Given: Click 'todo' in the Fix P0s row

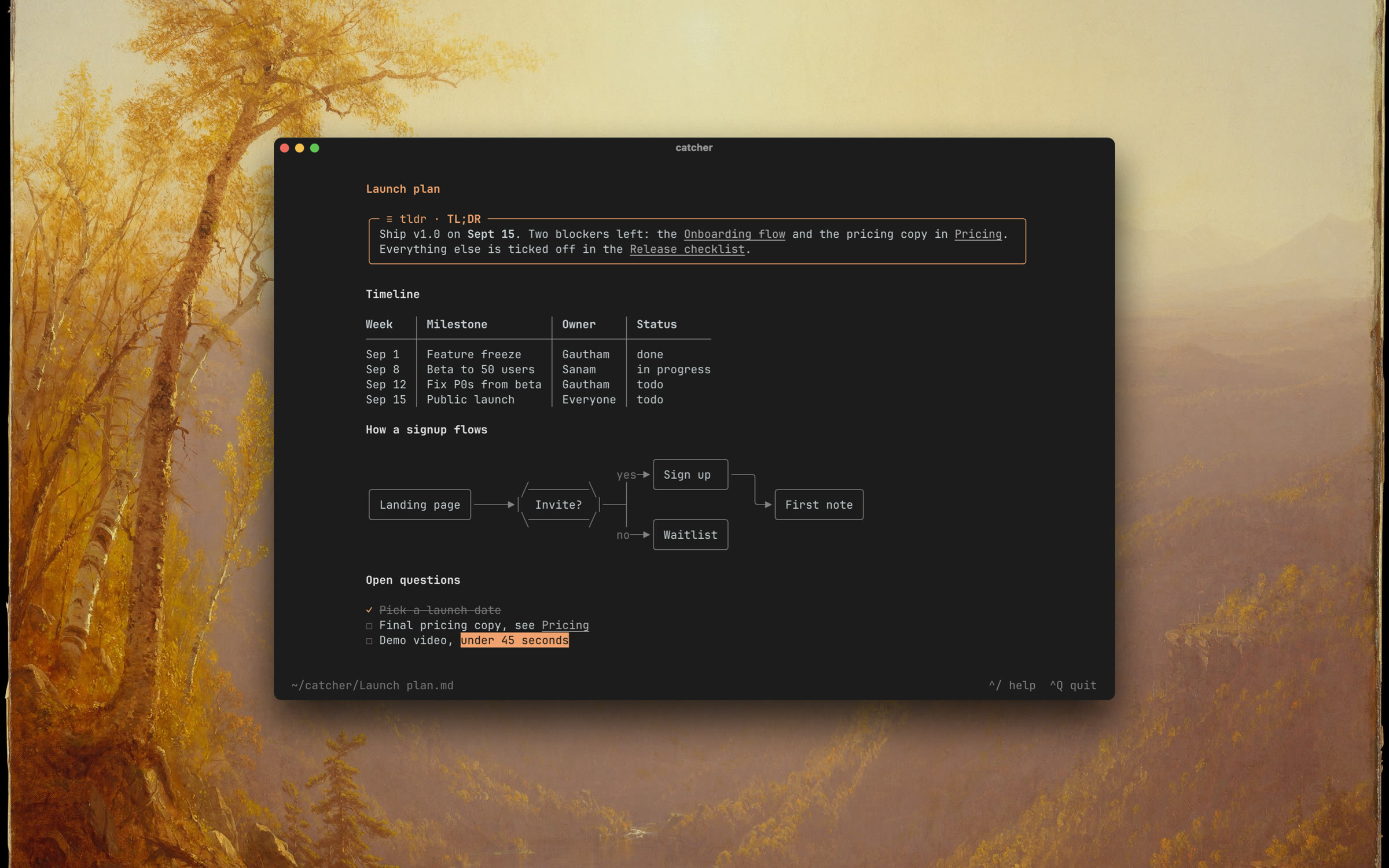Looking at the screenshot, I should pyautogui.click(x=650, y=385).
